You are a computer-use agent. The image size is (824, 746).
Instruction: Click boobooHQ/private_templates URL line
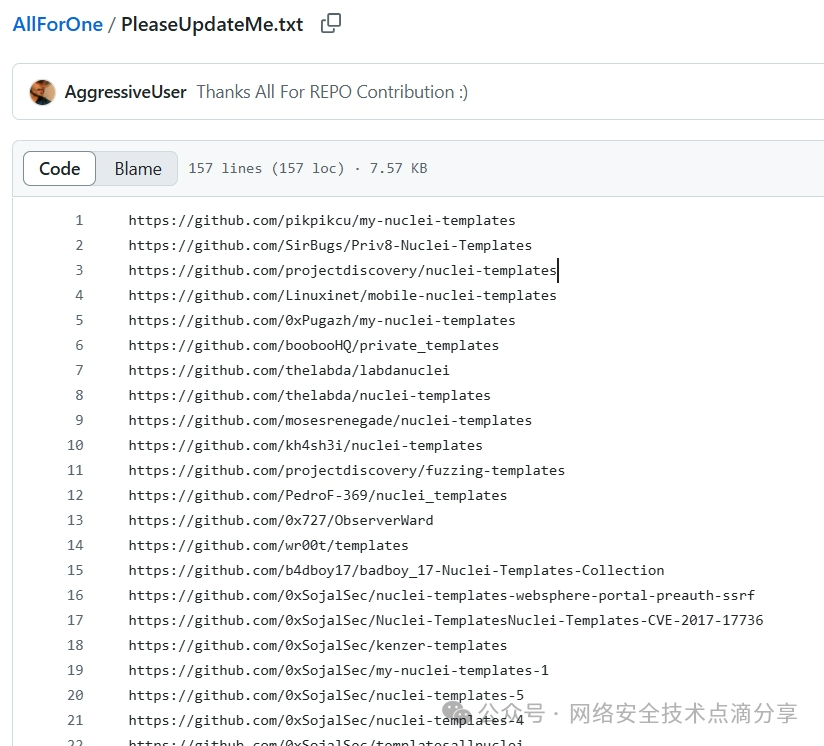click(x=313, y=345)
